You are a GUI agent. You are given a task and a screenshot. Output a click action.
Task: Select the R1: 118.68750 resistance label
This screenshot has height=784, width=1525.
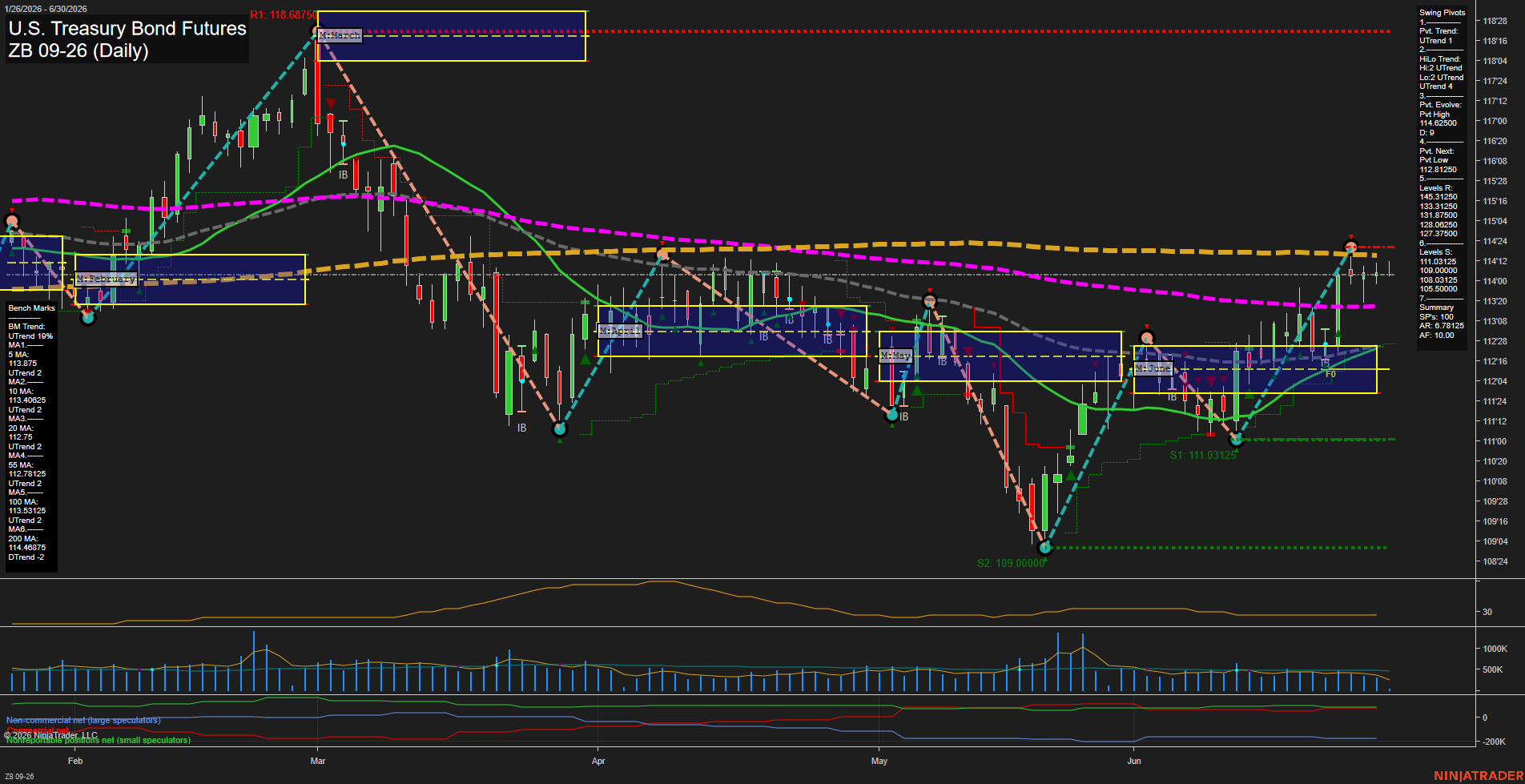click(x=284, y=15)
